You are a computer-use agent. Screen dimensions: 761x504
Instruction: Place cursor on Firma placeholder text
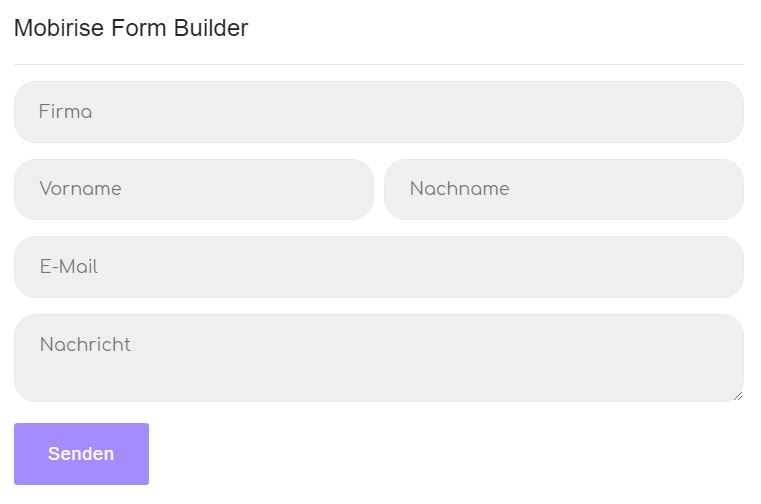pos(65,112)
